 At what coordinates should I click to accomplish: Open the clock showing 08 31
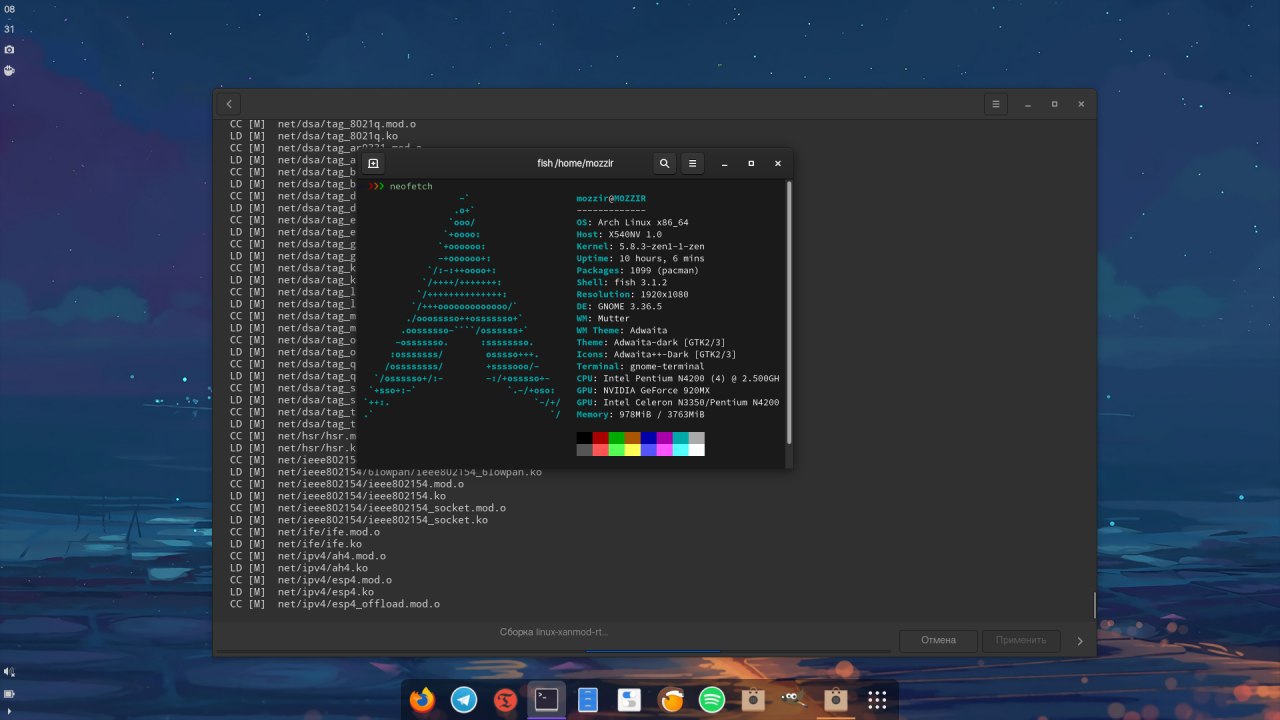click(9, 18)
